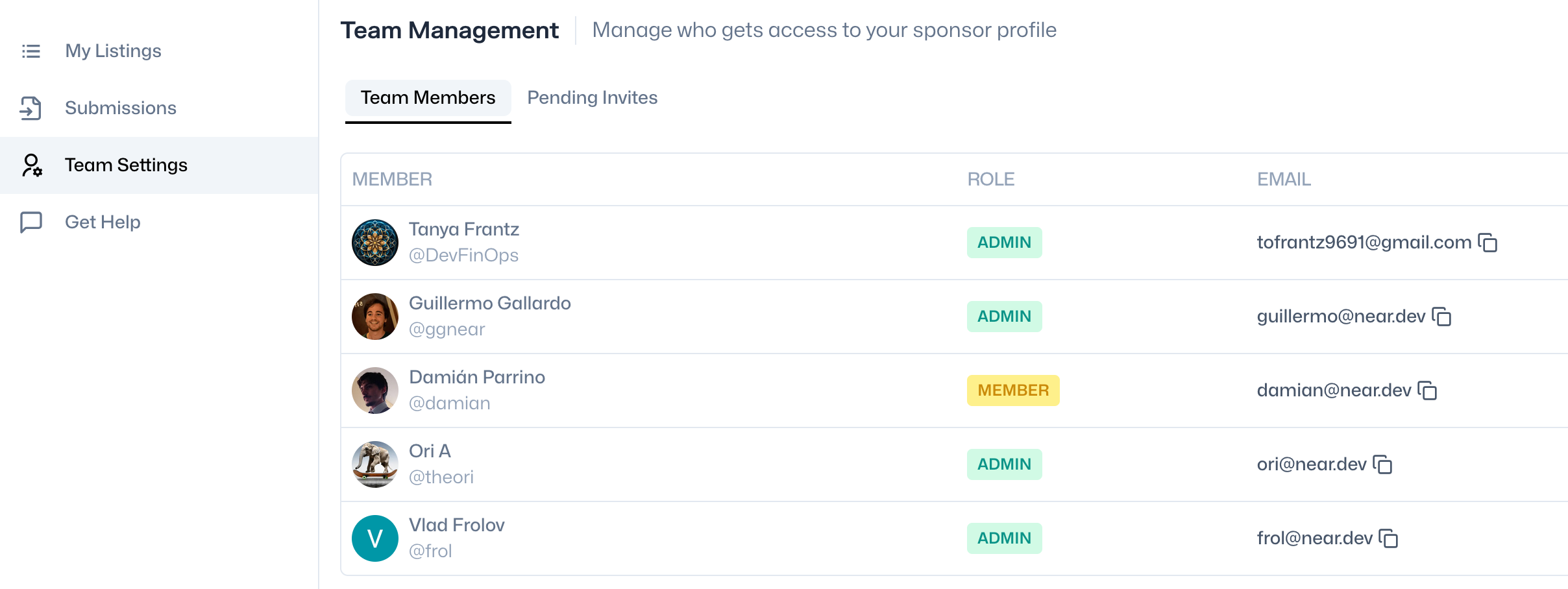Click the Get Help chat icon
Screen dimensions: 1568x589
[x=31, y=222]
